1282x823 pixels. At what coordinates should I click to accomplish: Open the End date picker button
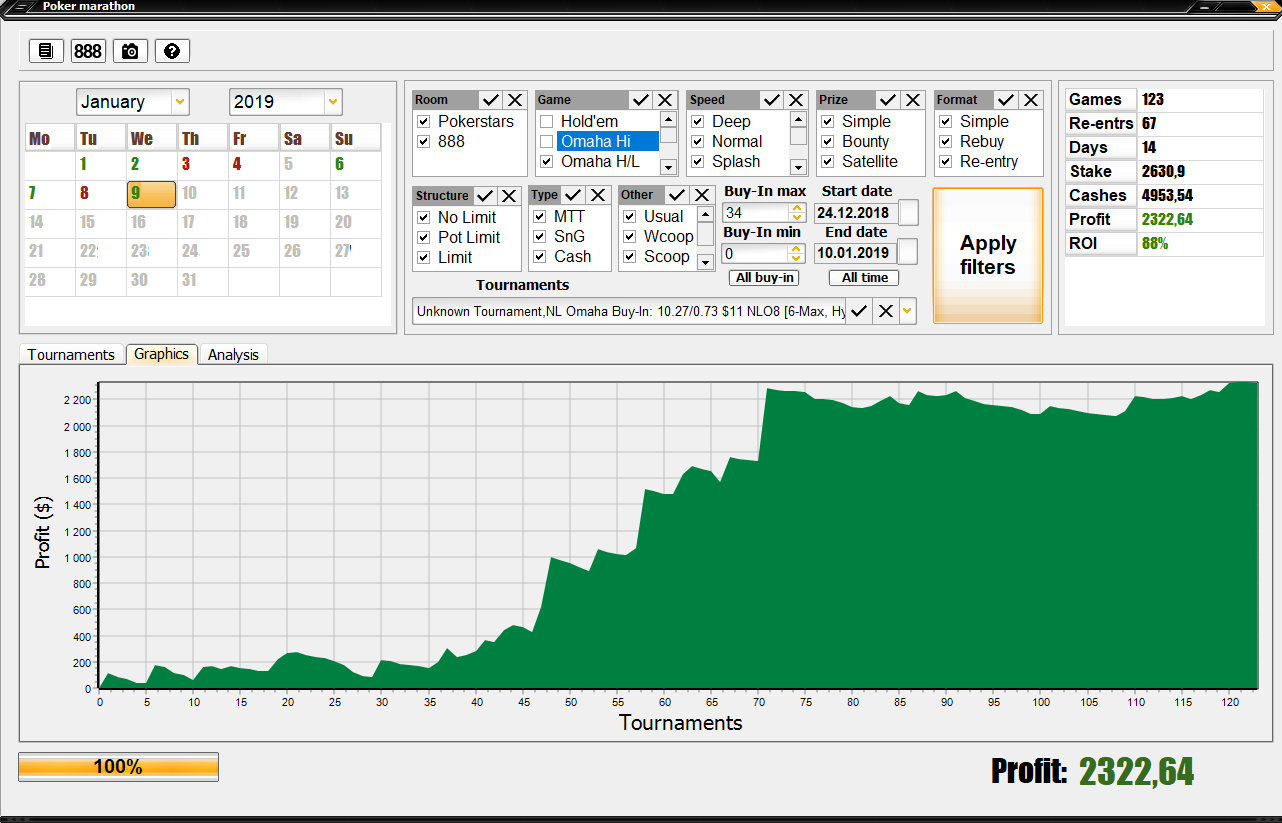(908, 252)
